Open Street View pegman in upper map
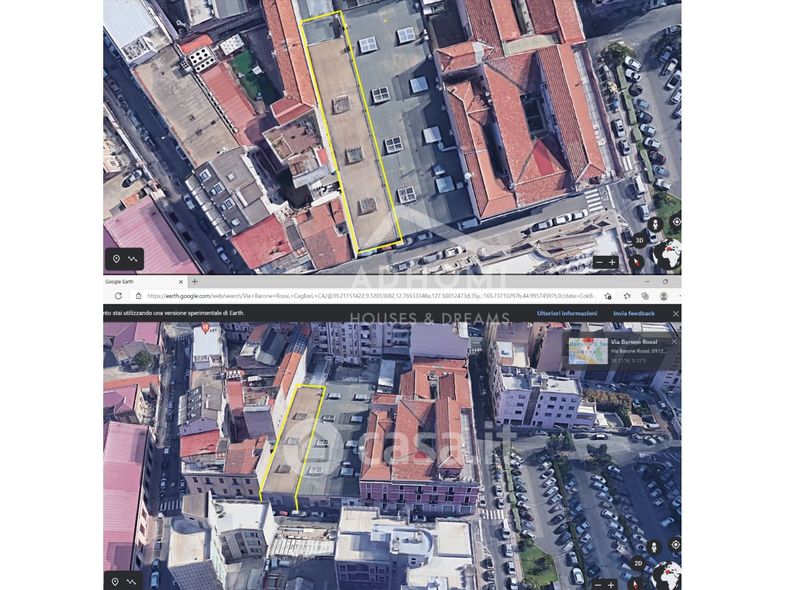The height and width of the screenshot is (590, 800). point(654,224)
